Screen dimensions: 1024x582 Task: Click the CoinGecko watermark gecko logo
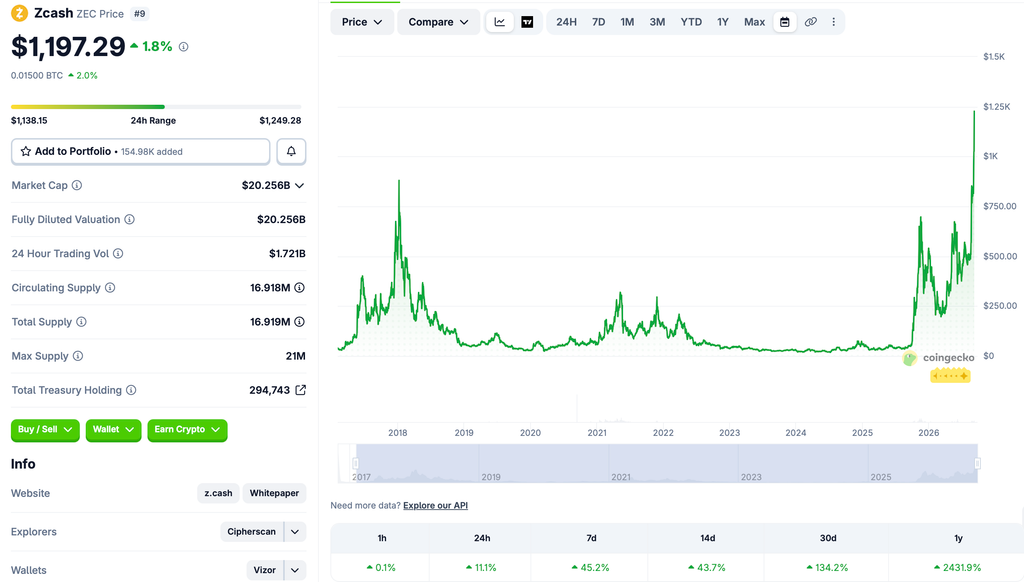(909, 358)
